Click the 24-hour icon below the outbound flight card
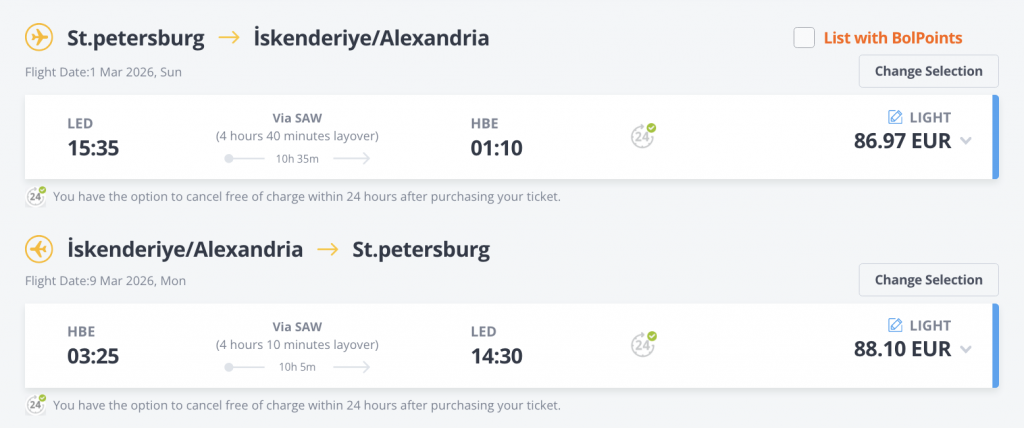 tap(36, 196)
